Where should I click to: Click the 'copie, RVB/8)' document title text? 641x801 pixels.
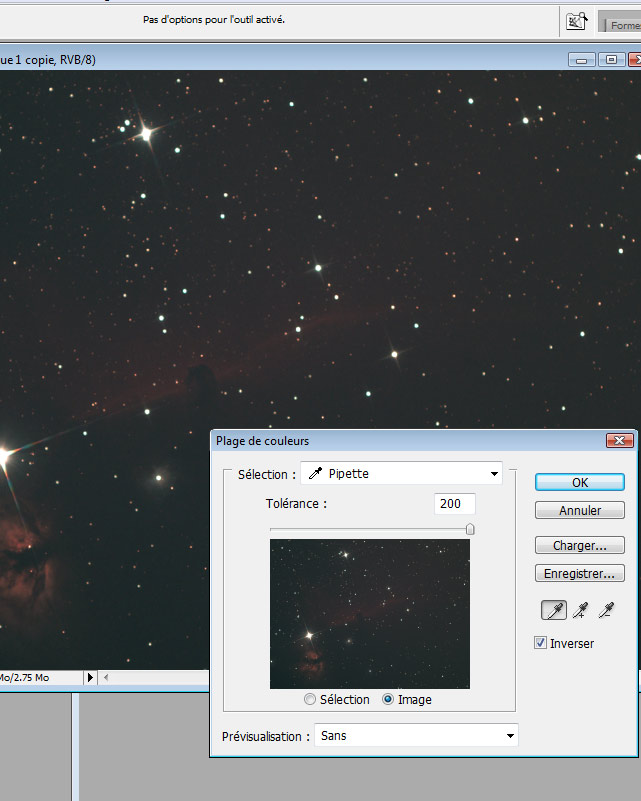point(60,60)
